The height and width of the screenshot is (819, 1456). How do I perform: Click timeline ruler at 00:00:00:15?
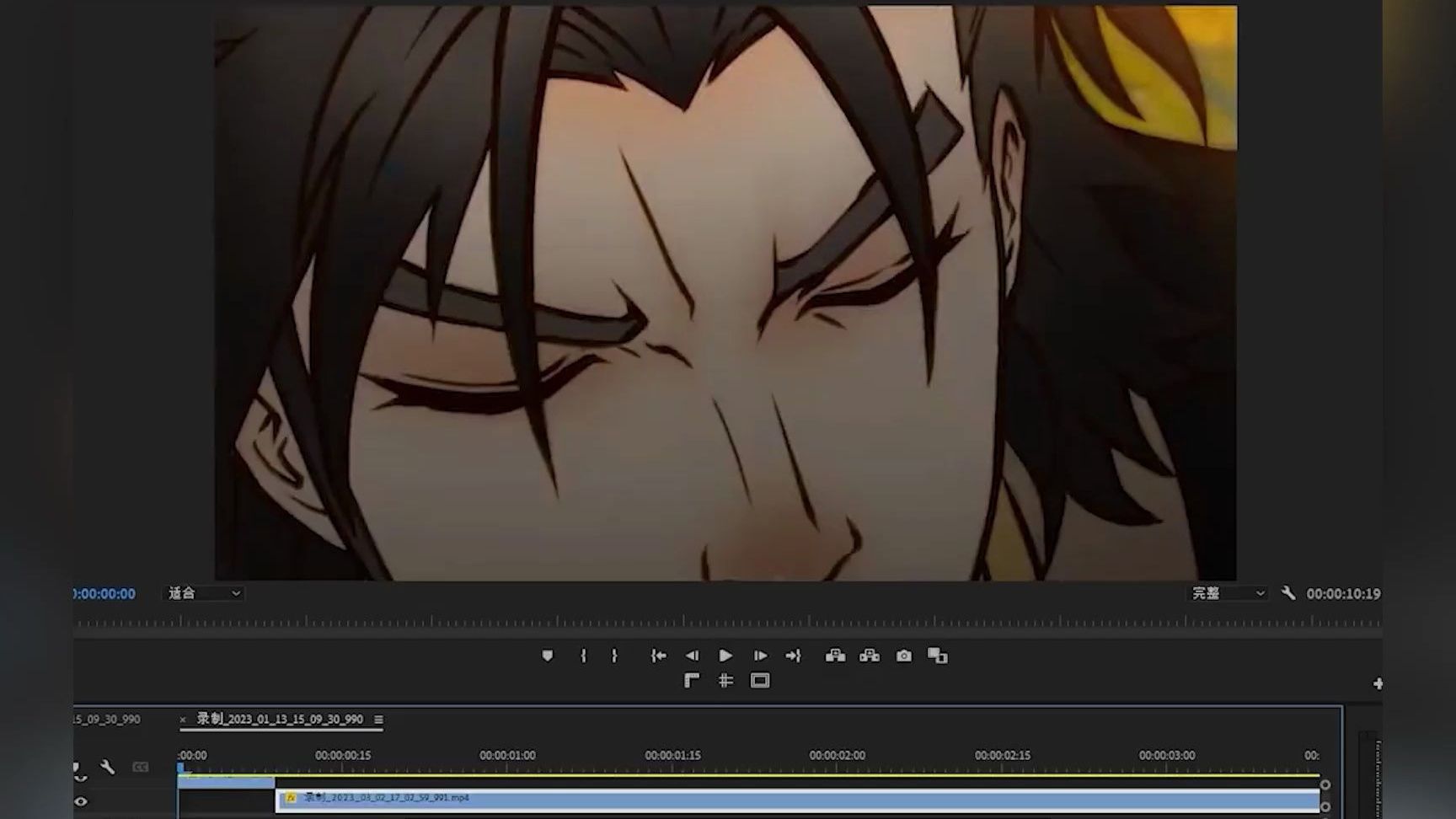coord(343,756)
